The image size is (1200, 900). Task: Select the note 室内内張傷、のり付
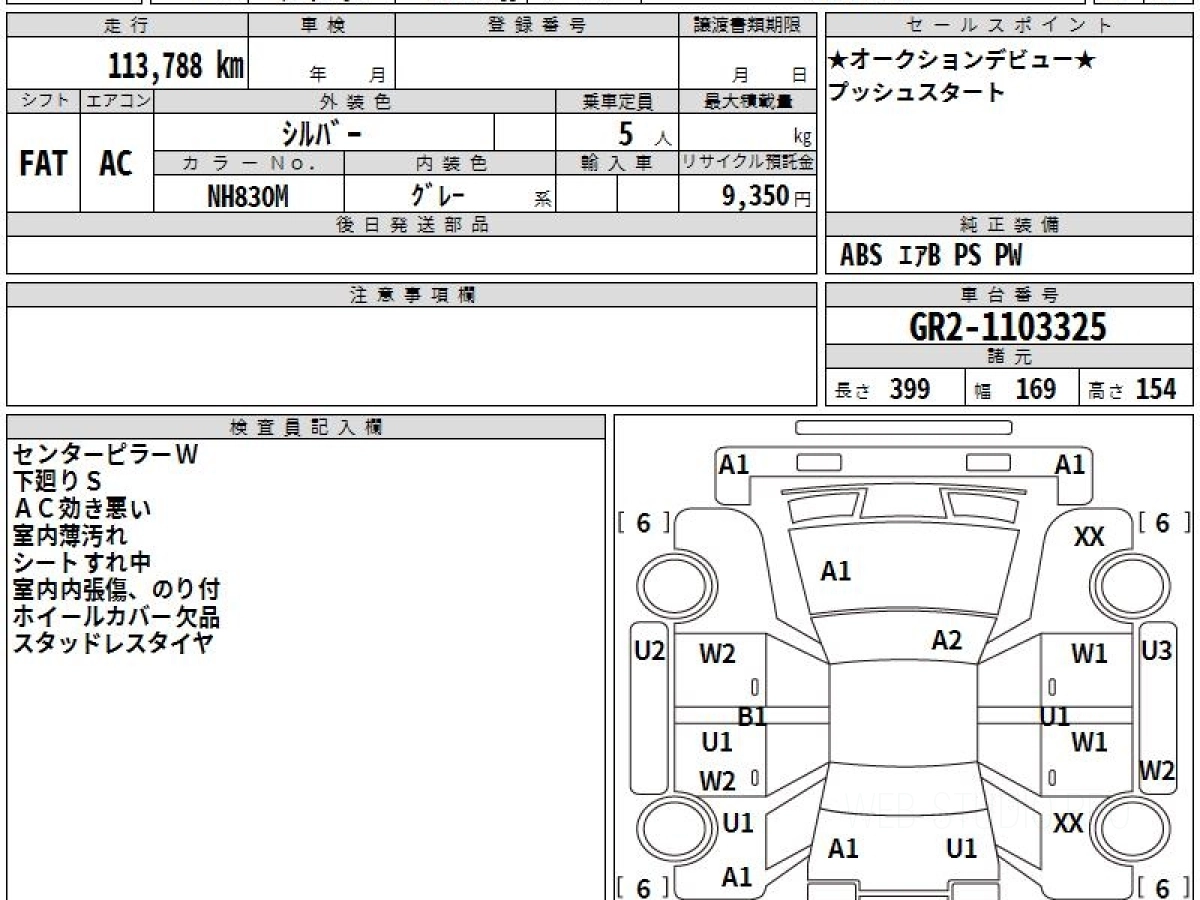point(116,590)
